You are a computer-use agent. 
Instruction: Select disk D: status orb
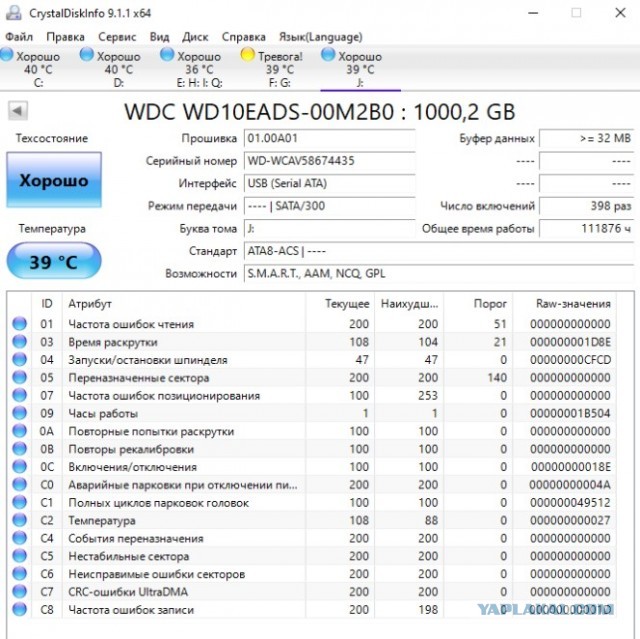tap(87, 55)
